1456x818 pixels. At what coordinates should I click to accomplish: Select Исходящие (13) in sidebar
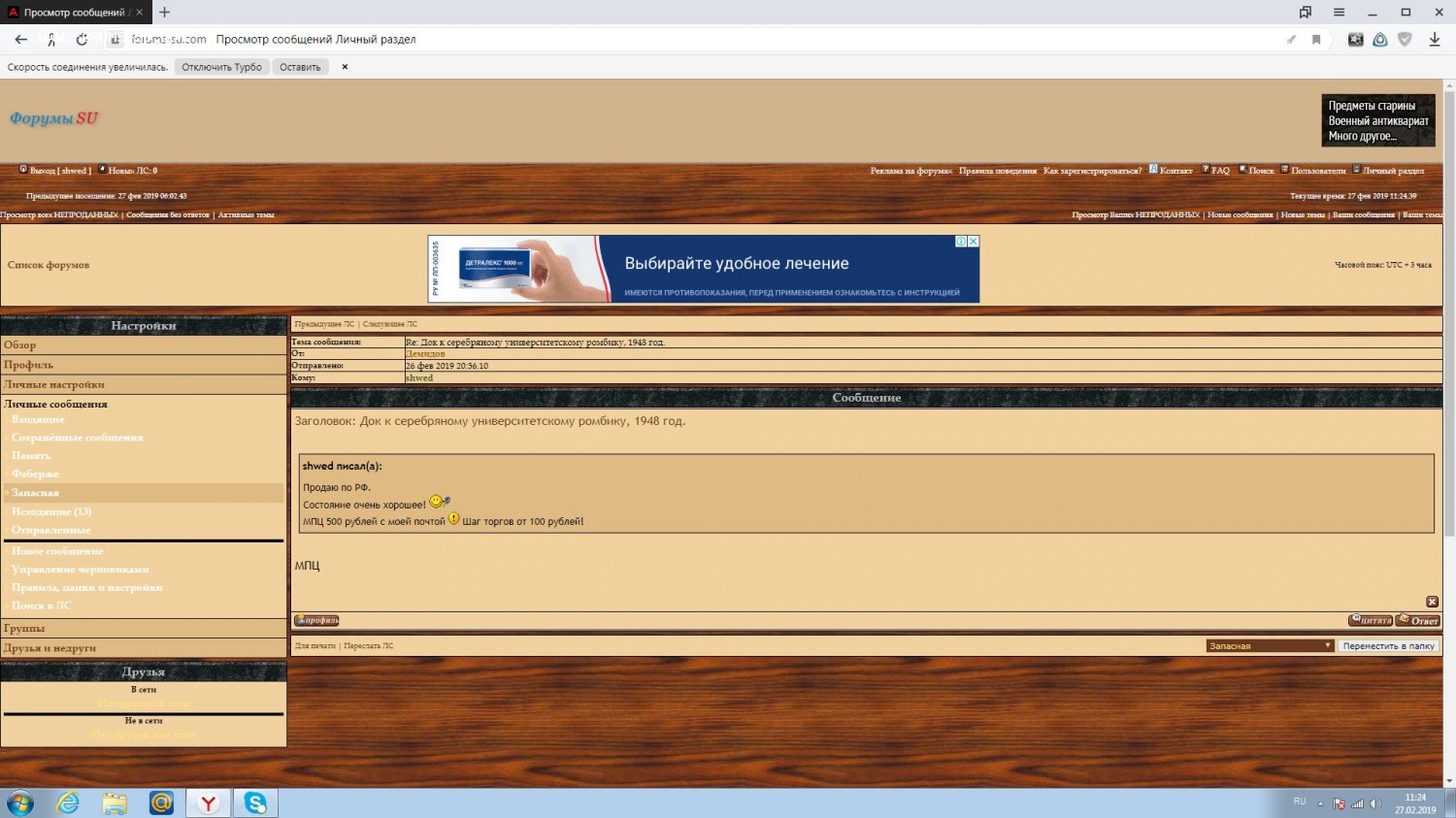[51, 511]
